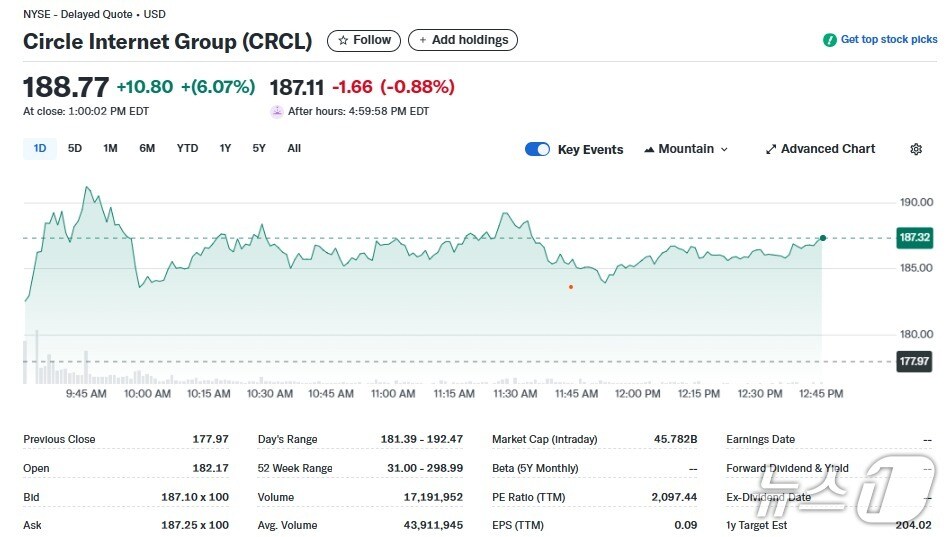Click the star icon in Follow button
Image resolution: width=949 pixels, height=537 pixels.
tap(343, 41)
